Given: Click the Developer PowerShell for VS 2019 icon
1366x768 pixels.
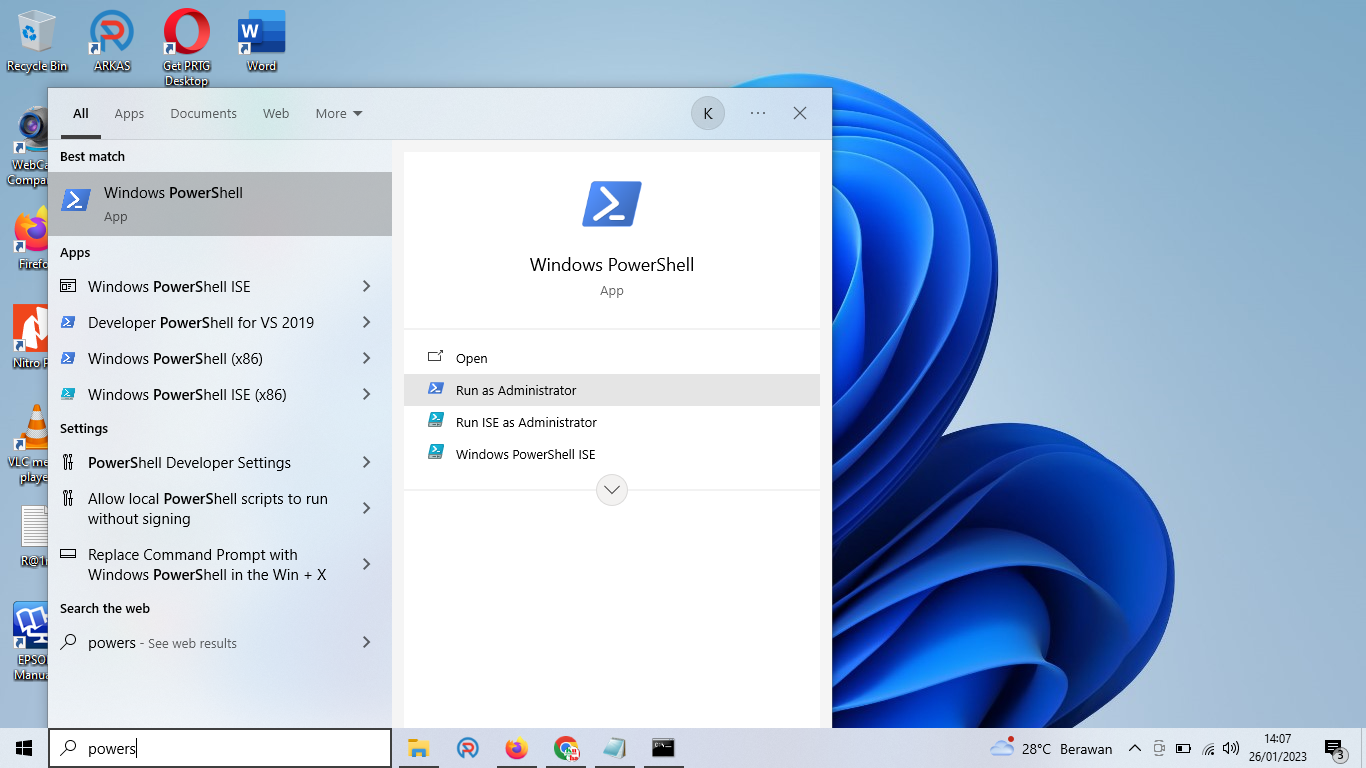Looking at the screenshot, I should coord(68,322).
